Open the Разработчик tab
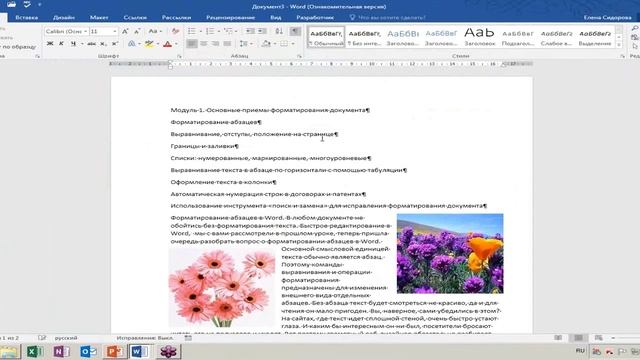Image resolution: width=640 pixels, height=360 pixels. click(315, 18)
